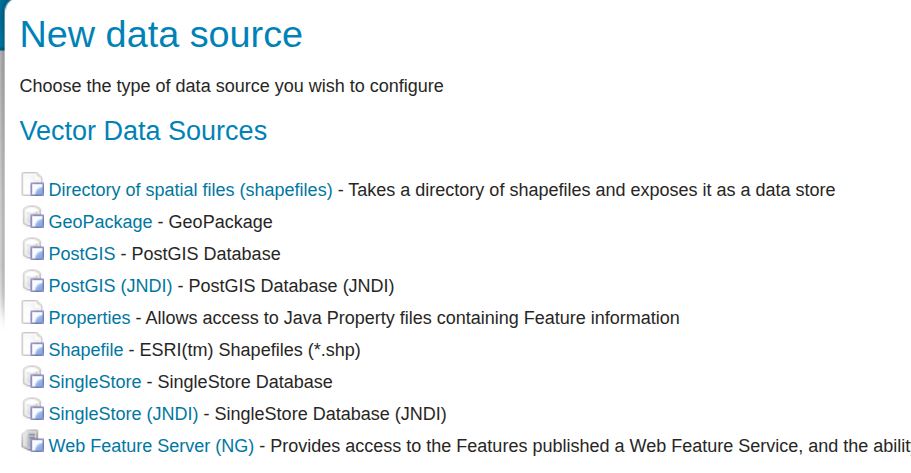
Task: Open the Web Feature Server (NG) link
Action: pyautogui.click(x=151, y=446)
